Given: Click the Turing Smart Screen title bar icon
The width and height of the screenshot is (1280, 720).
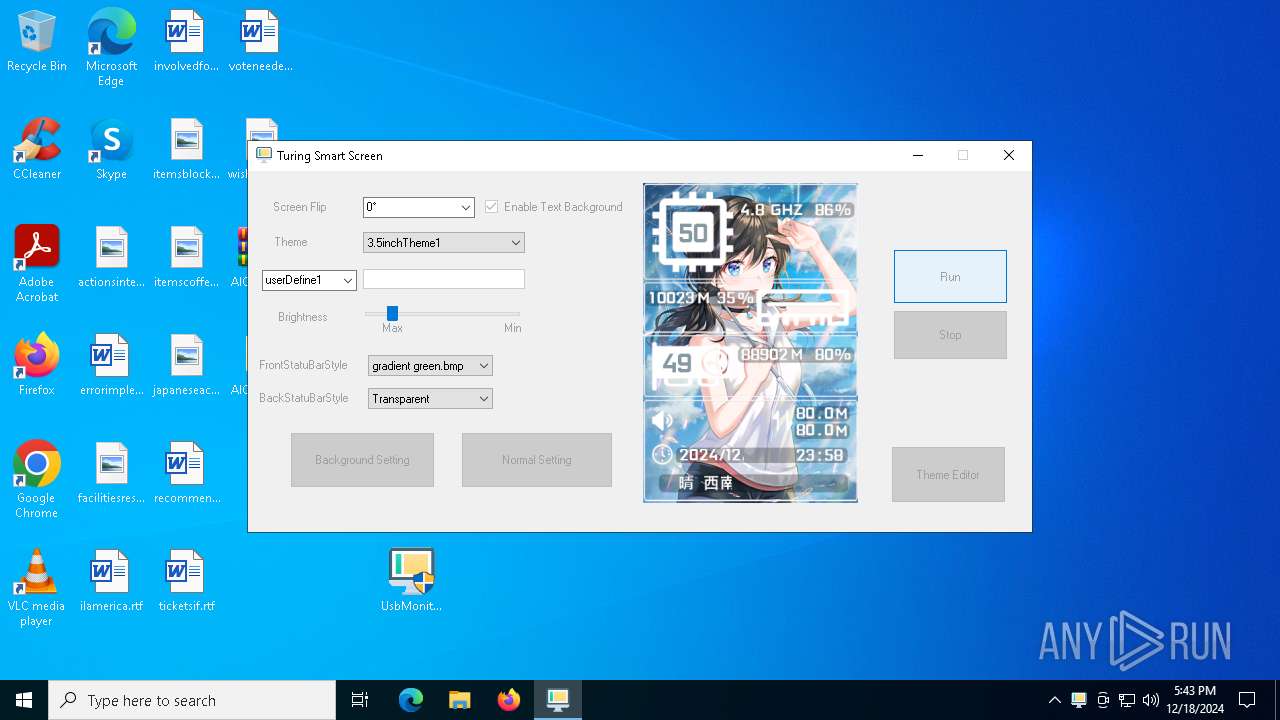Looking at the screenshot, I should pos(264,155).
